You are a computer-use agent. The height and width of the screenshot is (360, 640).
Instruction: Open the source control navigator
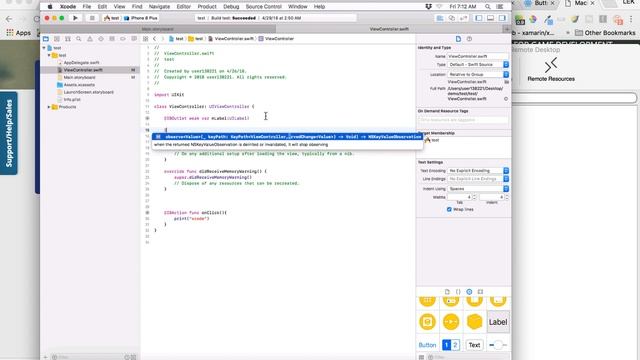pos(57,39)
